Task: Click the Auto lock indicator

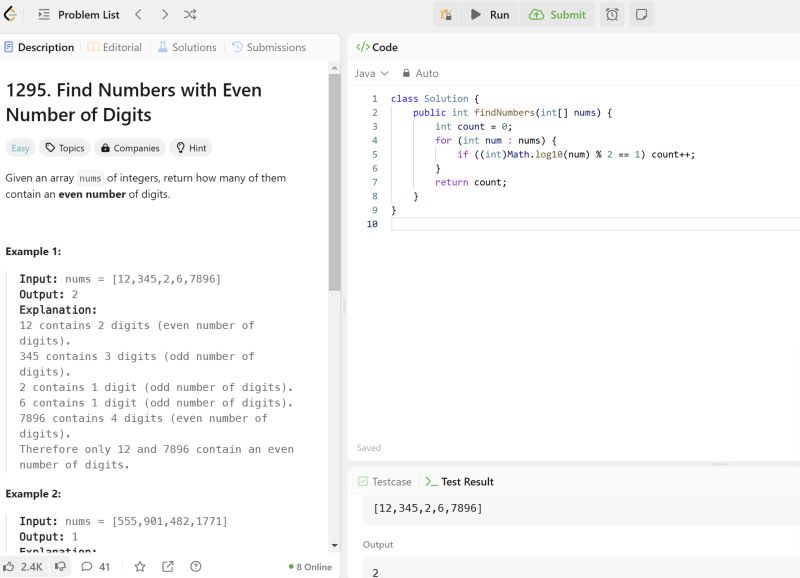Action: pyautogui.click(x=420, y=73)
